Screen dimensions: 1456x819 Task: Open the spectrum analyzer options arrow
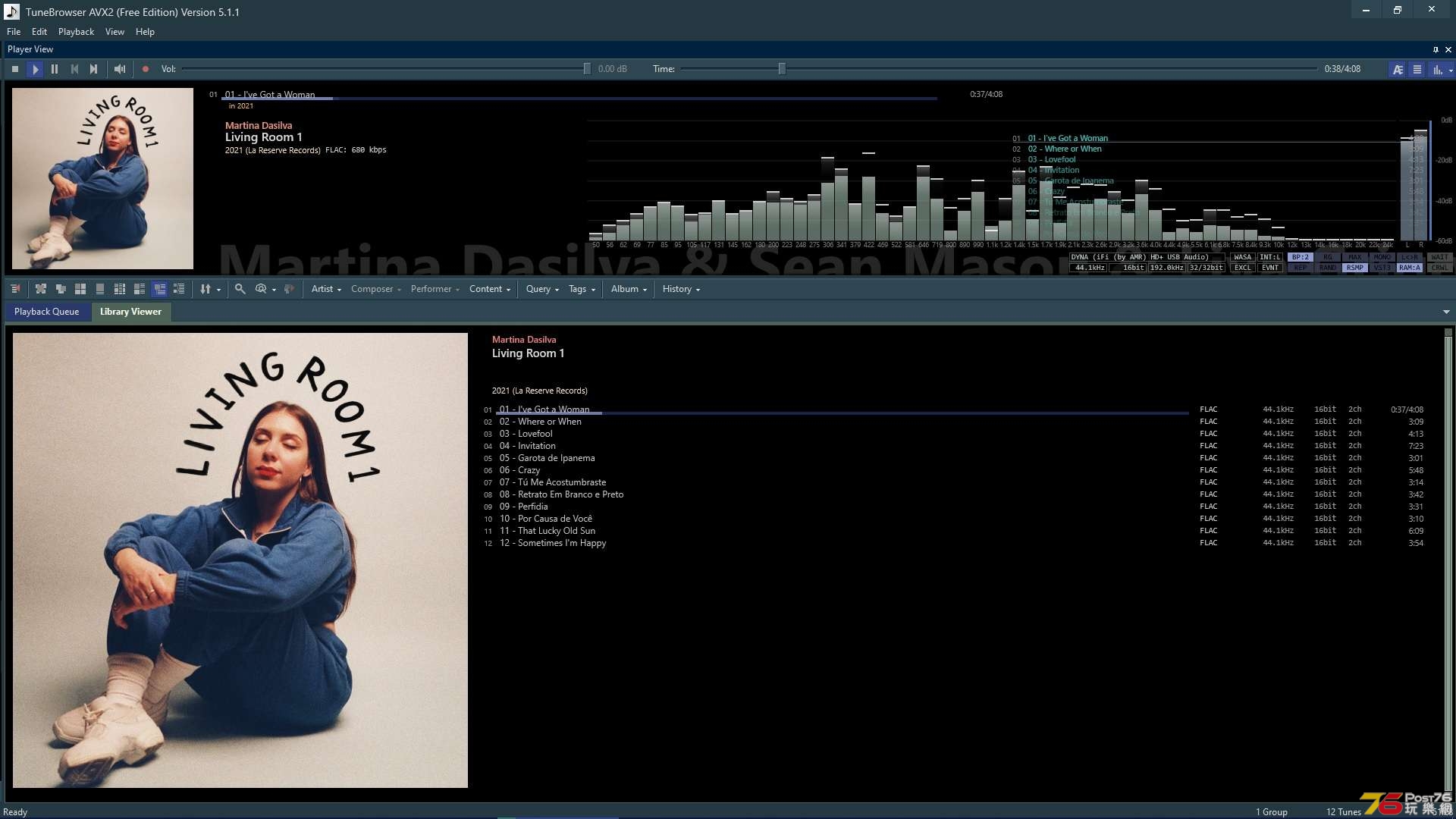[1451, 70]
